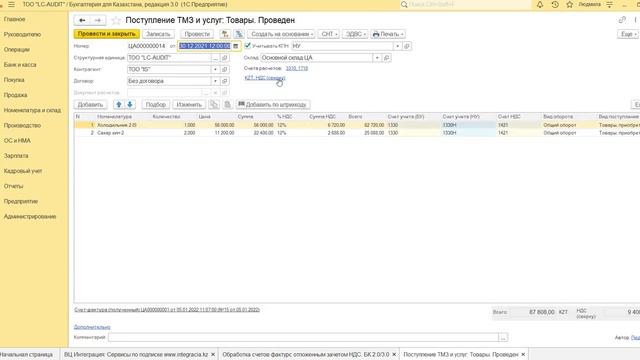Switch to Начальная страница tab
Viewport: 640px width, 360px height.
[x=27, y=354]
